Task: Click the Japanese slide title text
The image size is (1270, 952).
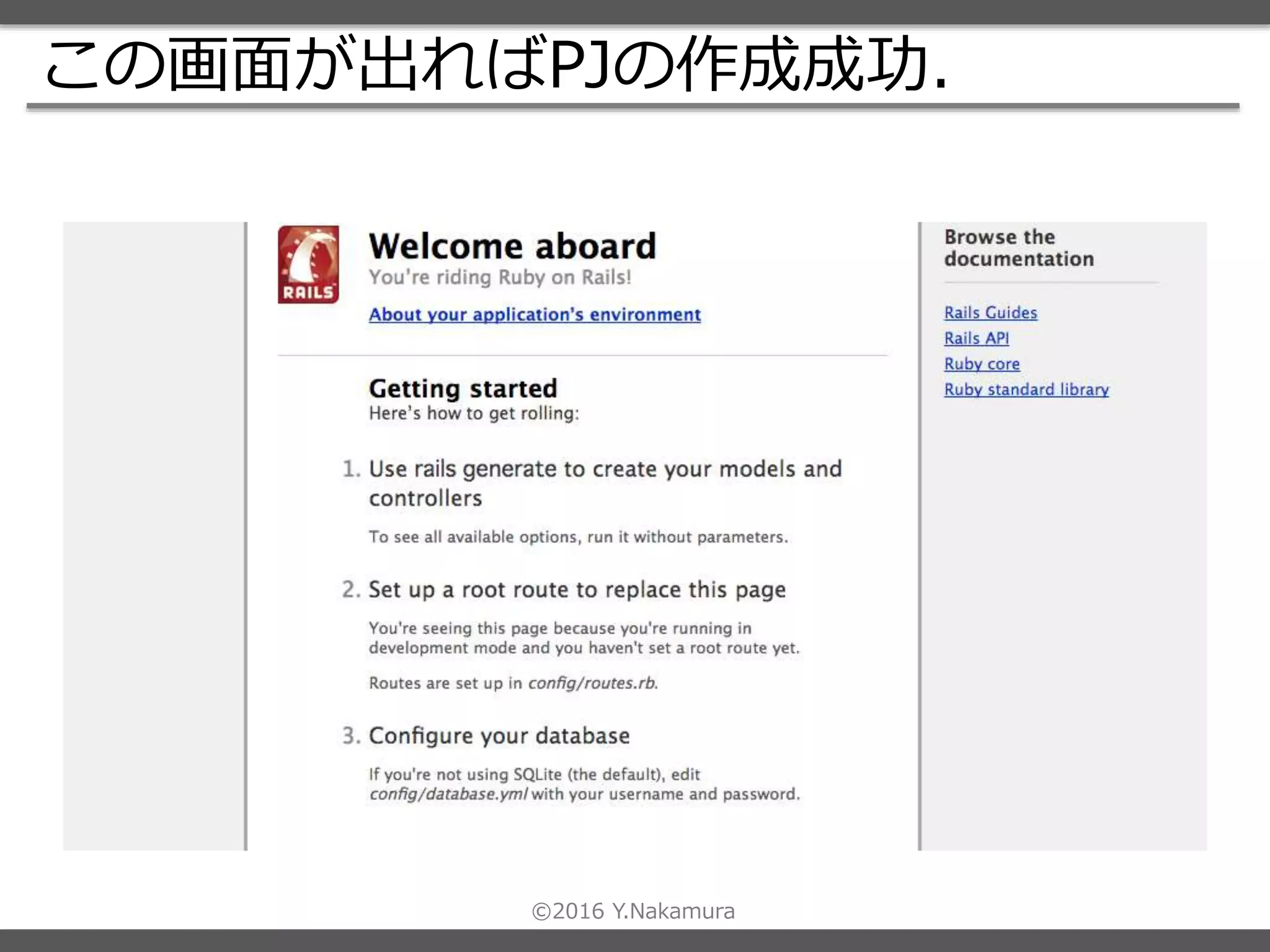Action: coord(496,64)
